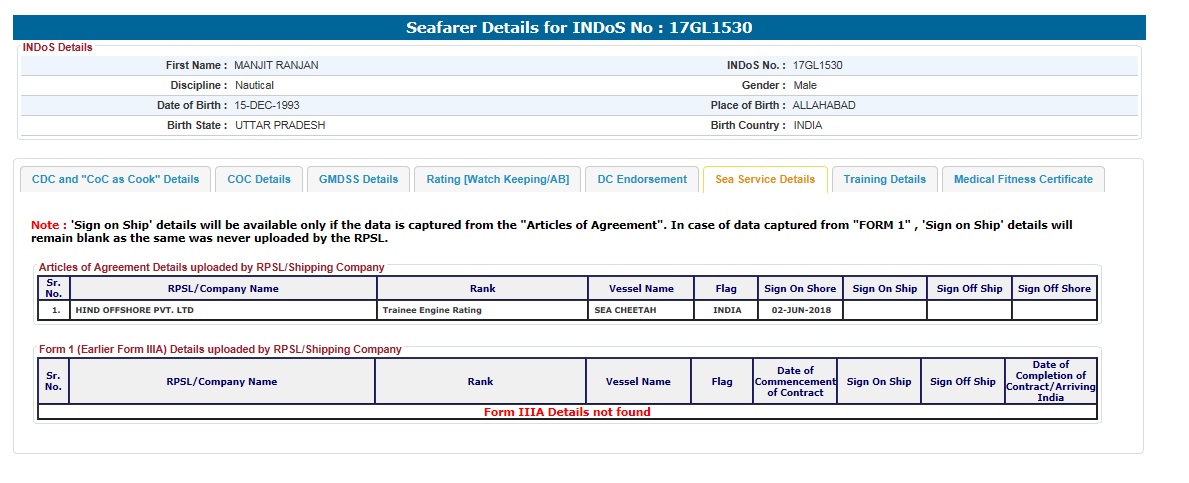Click the Sign Off Shore column header
1189x483 pixels.
[1054, 288]
